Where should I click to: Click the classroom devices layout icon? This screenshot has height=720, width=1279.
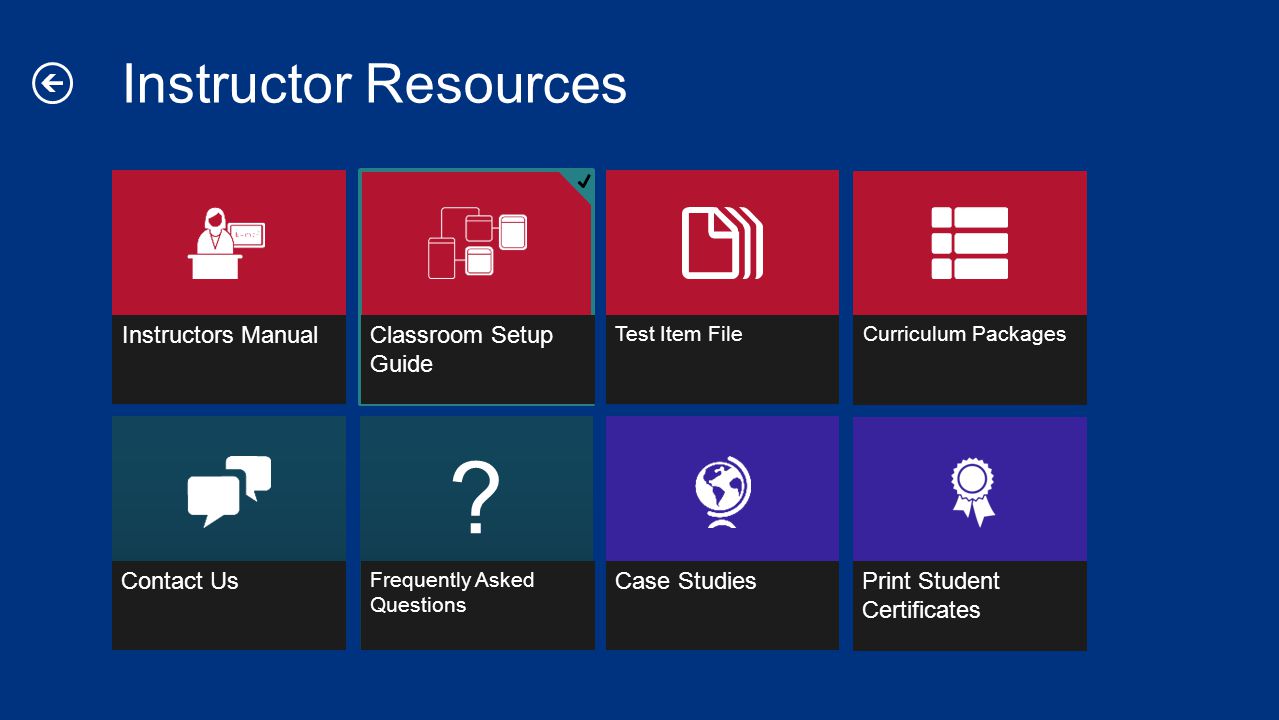coord(477,243)
